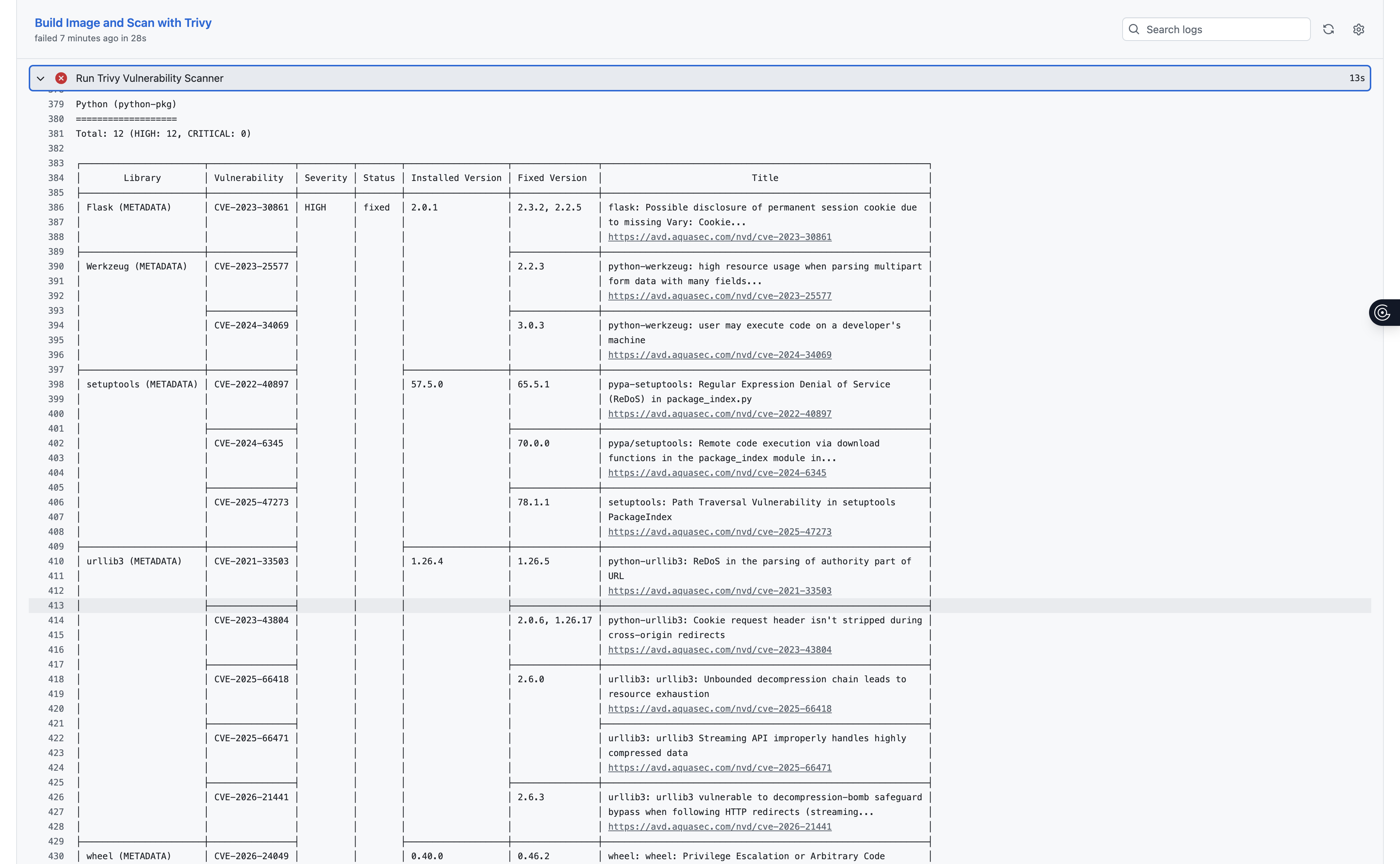Open the cve-2025-66418 aquasec link
The image size is (1400, 864).
(720, 708)
